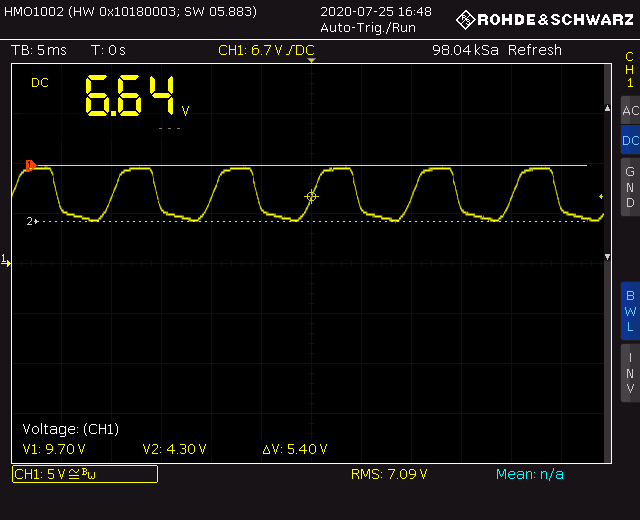The height and width of the screenshot is (520, 640).
Task: Click the HMO1002 device info text
Action: 130,11
